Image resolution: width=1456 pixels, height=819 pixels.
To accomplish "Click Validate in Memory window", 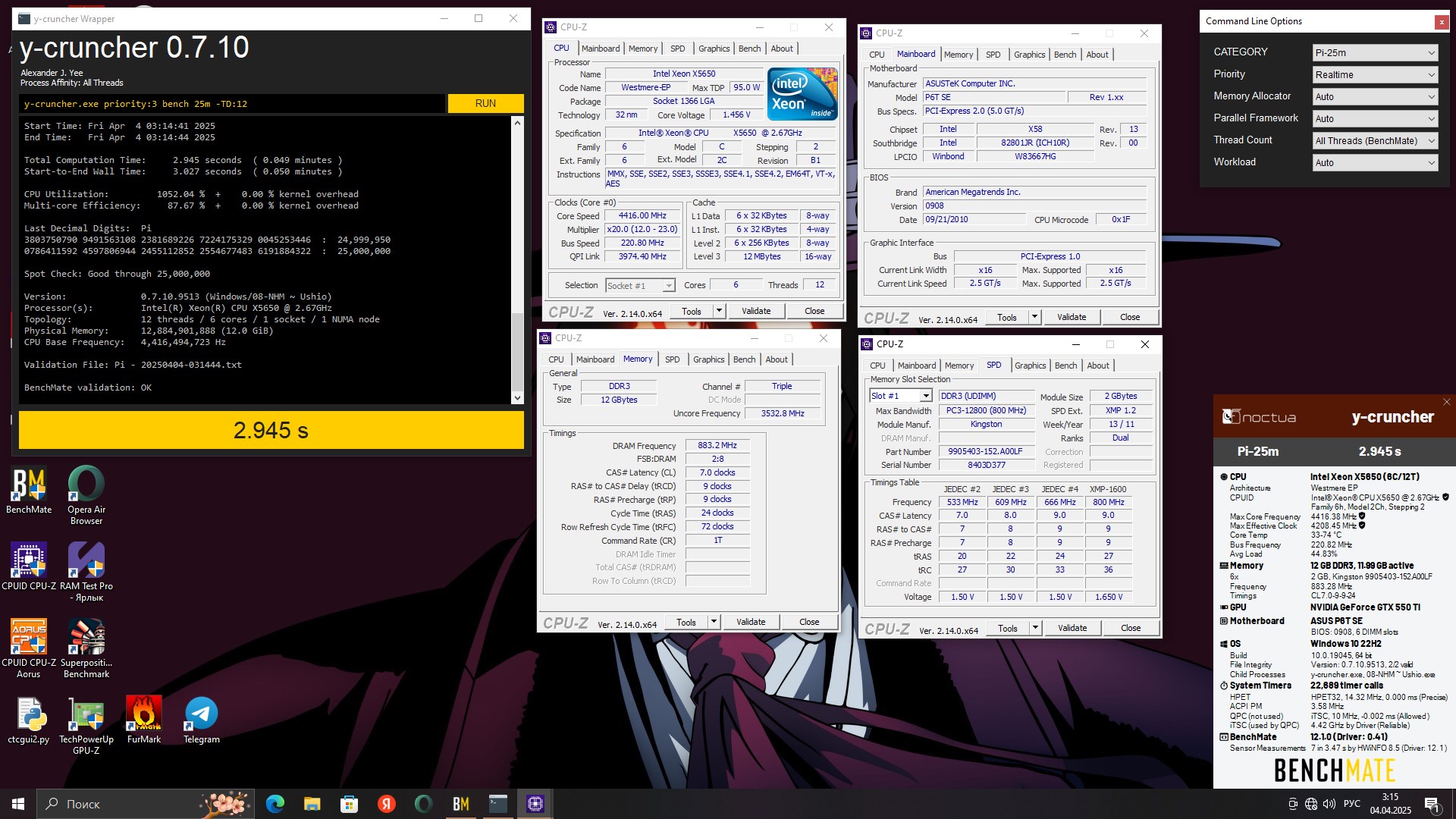I will [x=751, y=622].
